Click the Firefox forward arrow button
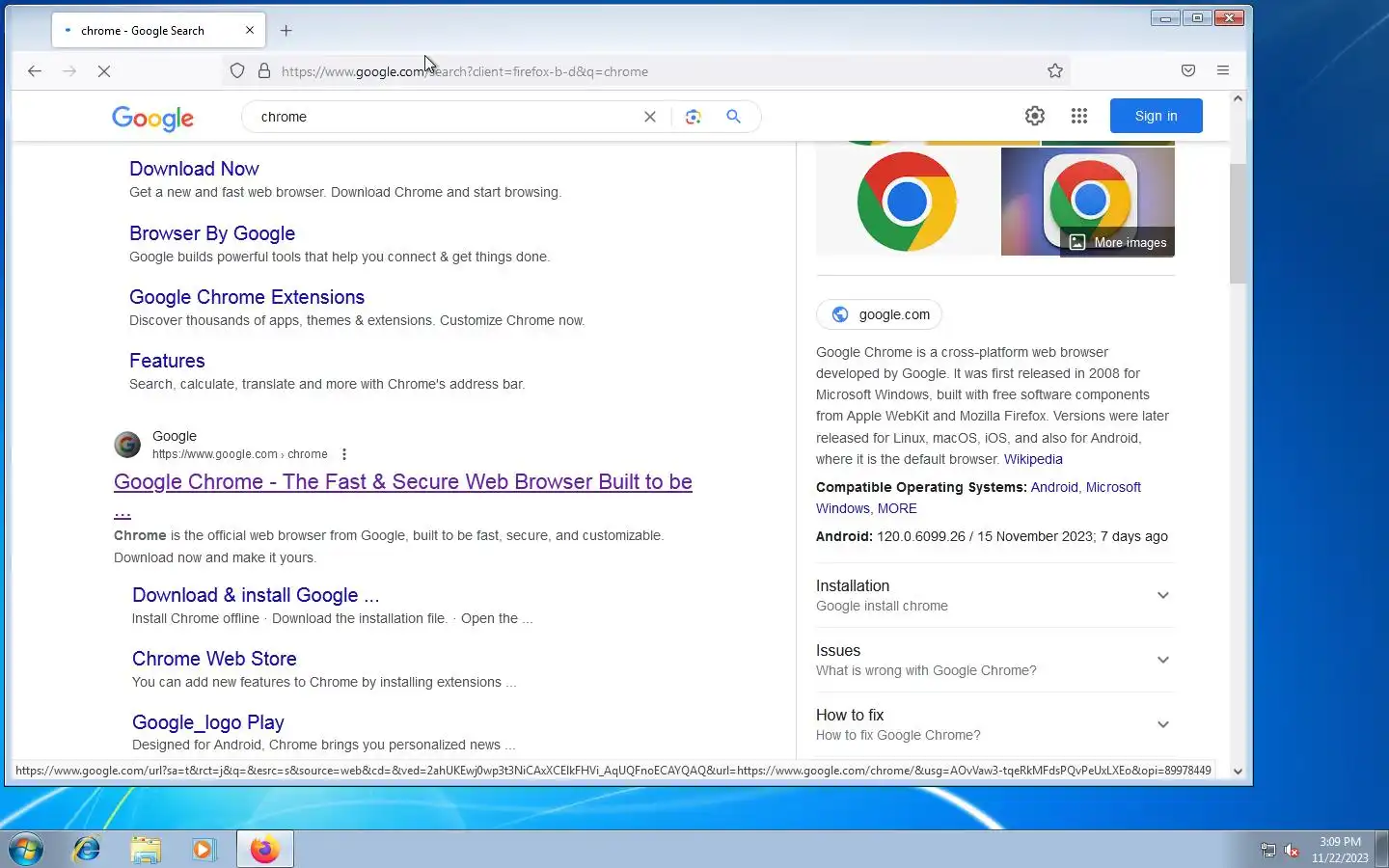This screenshot has width=1389, height=868. pos(69,71)
